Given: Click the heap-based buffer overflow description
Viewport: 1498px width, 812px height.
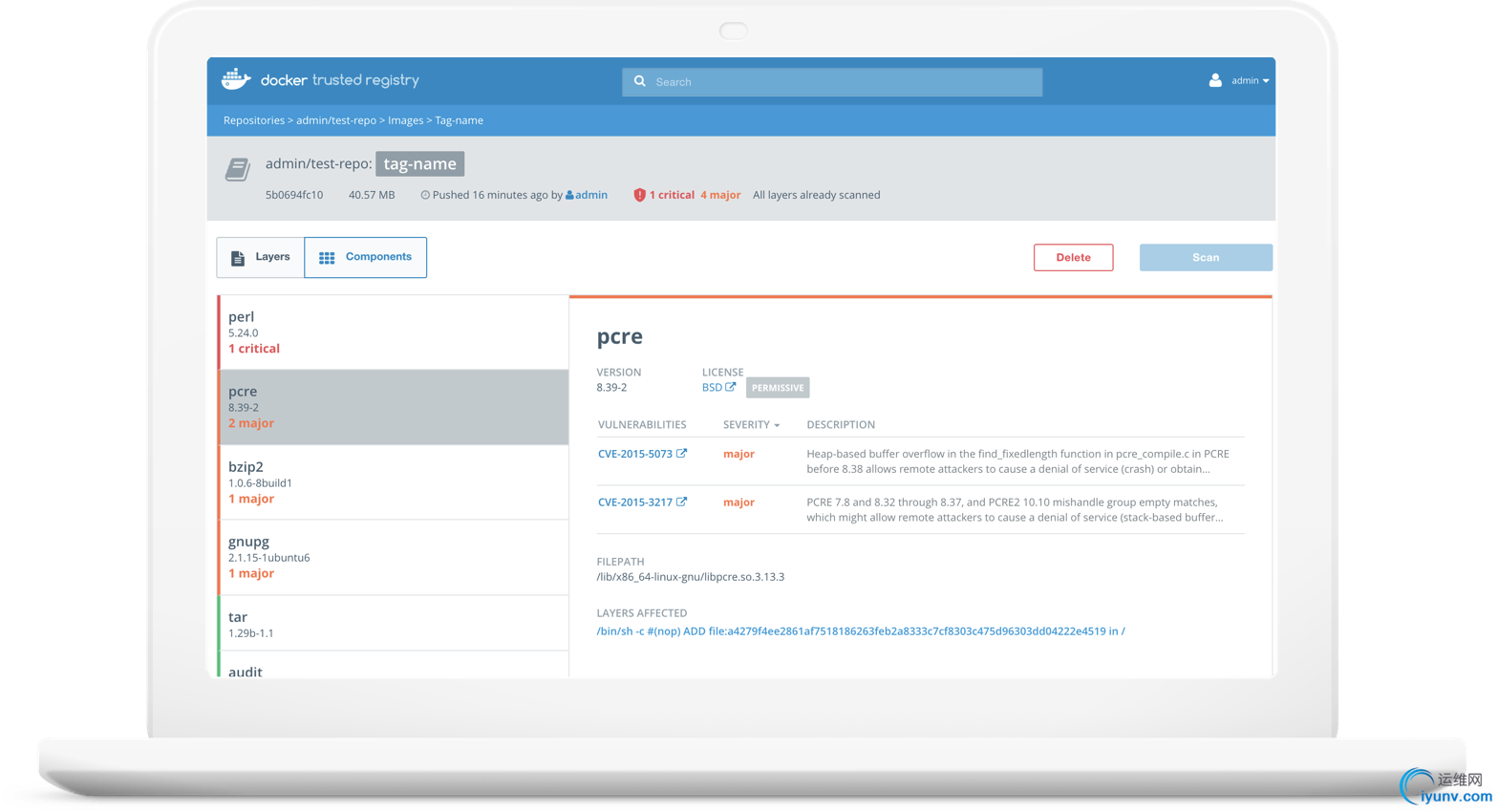Looking at the screenshot, I should (x=1017, y=461).
